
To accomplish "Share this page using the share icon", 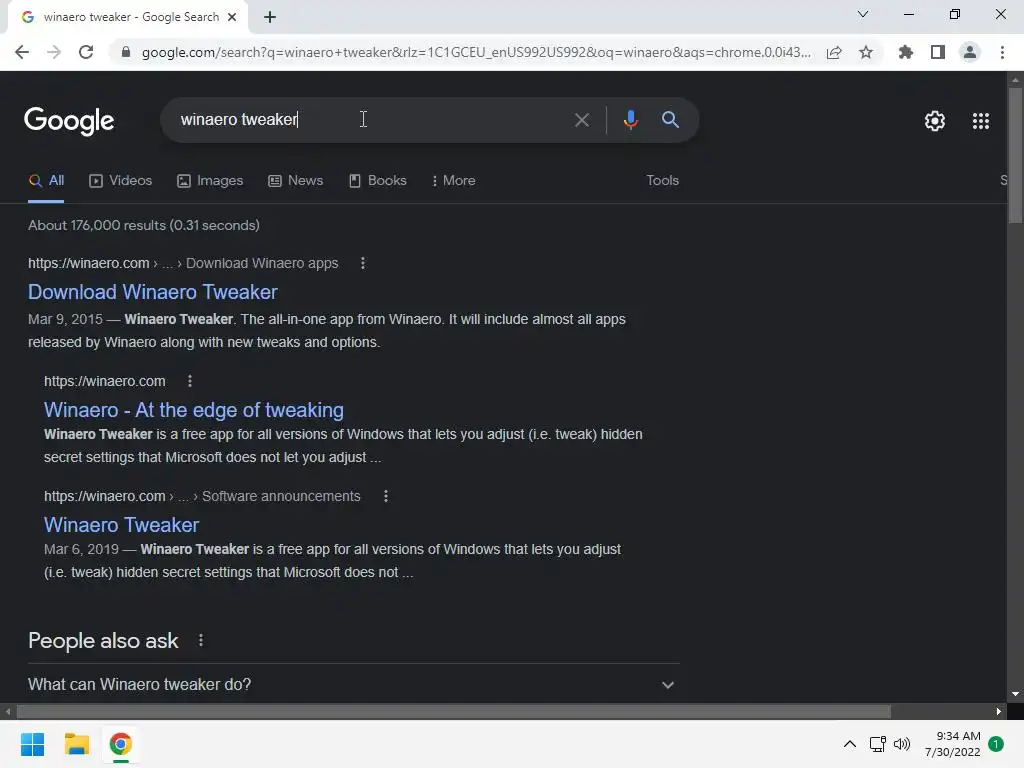I will tap(834, 52).
